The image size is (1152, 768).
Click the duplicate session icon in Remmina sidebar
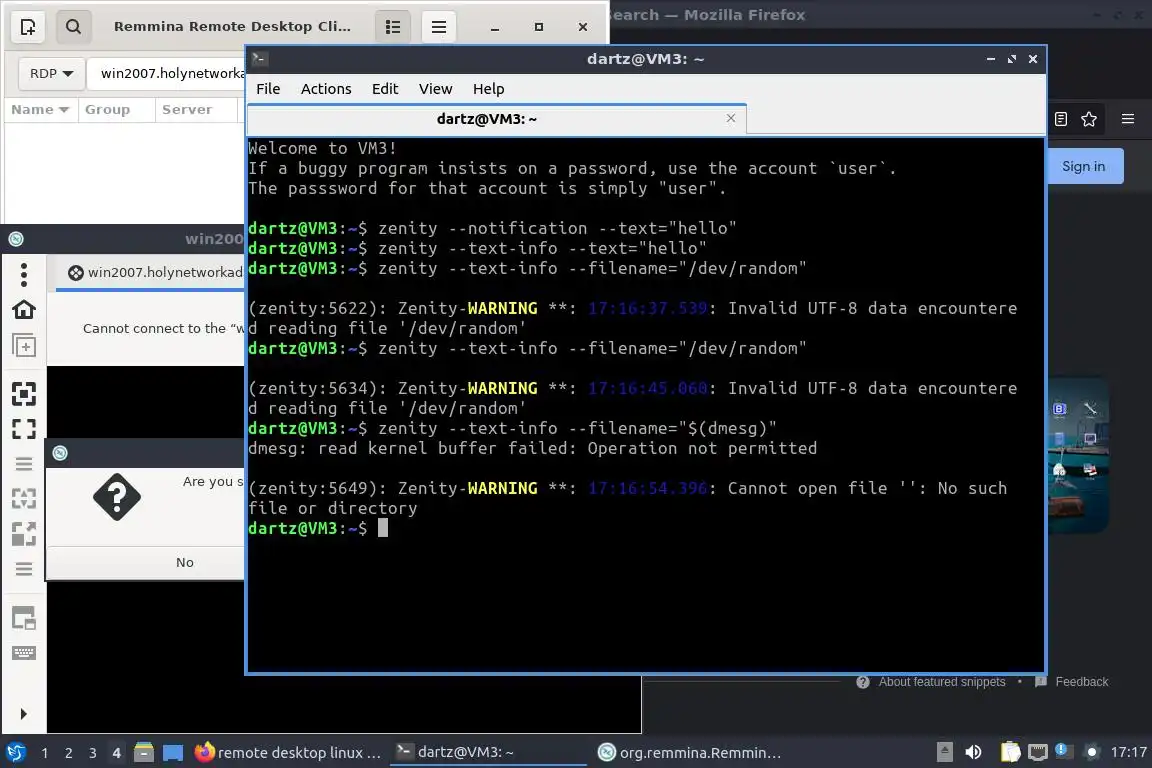coord(24,345)
